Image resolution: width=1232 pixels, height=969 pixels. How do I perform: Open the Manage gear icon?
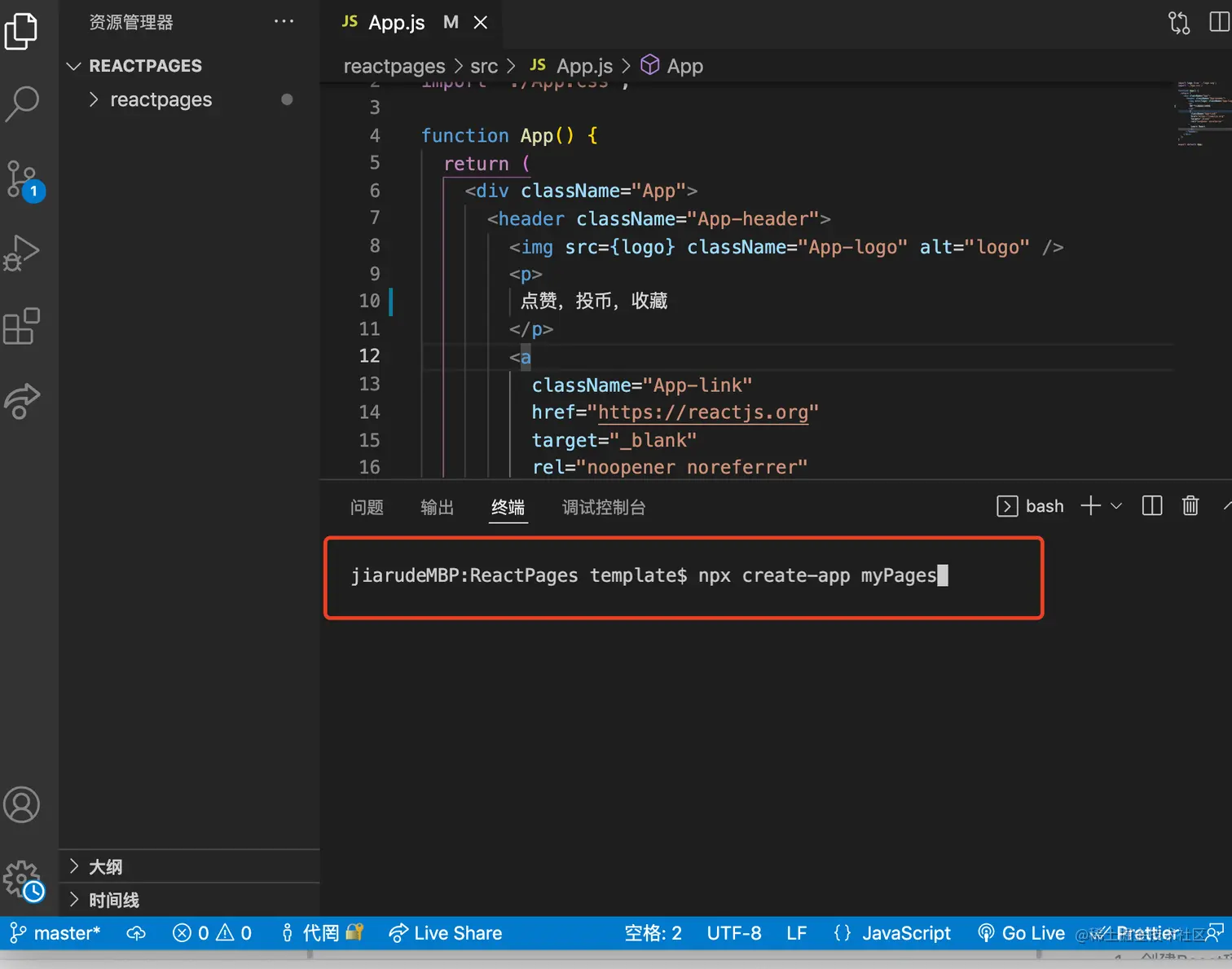[23, 881]
